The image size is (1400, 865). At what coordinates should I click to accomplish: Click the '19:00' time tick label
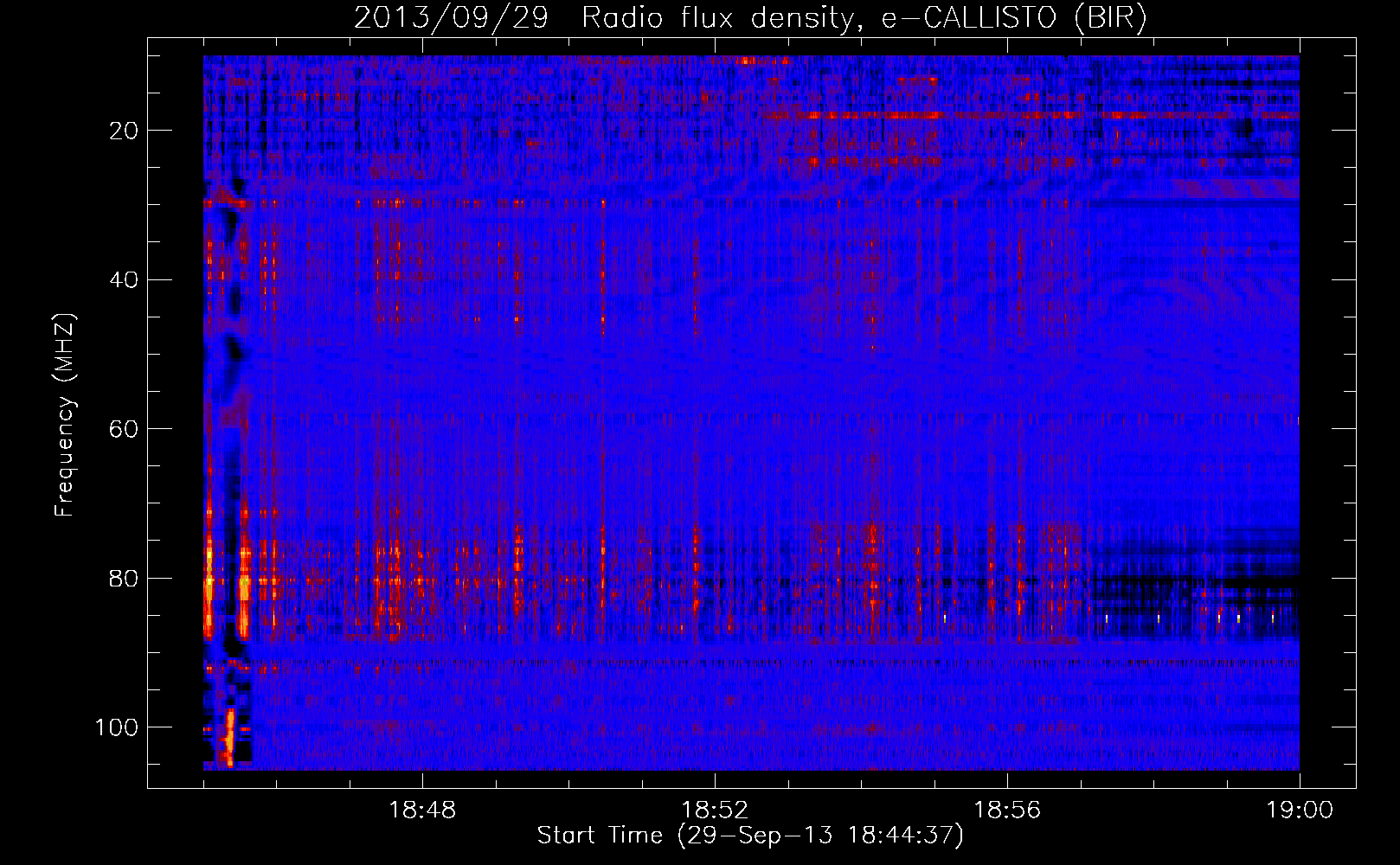point(1300,811)
